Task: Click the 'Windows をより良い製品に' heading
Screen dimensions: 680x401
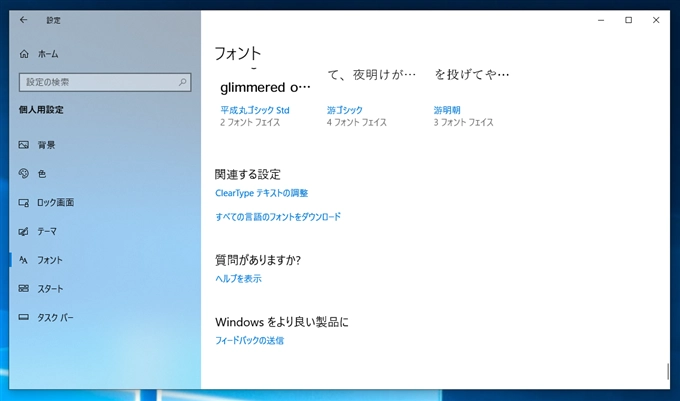Action: (x=282, y=322)
